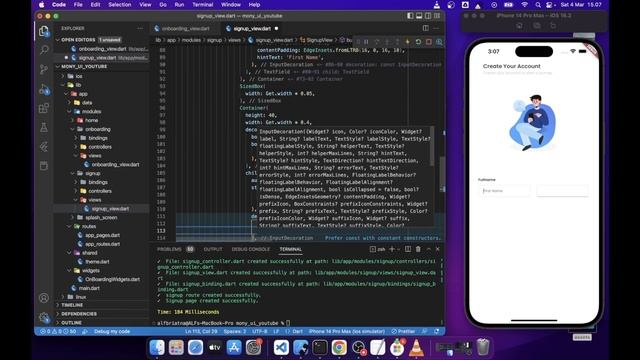The width and height of the screenshot is (640, 360).
Task: Click the First name field in simulator
Action: pos(504,191)
